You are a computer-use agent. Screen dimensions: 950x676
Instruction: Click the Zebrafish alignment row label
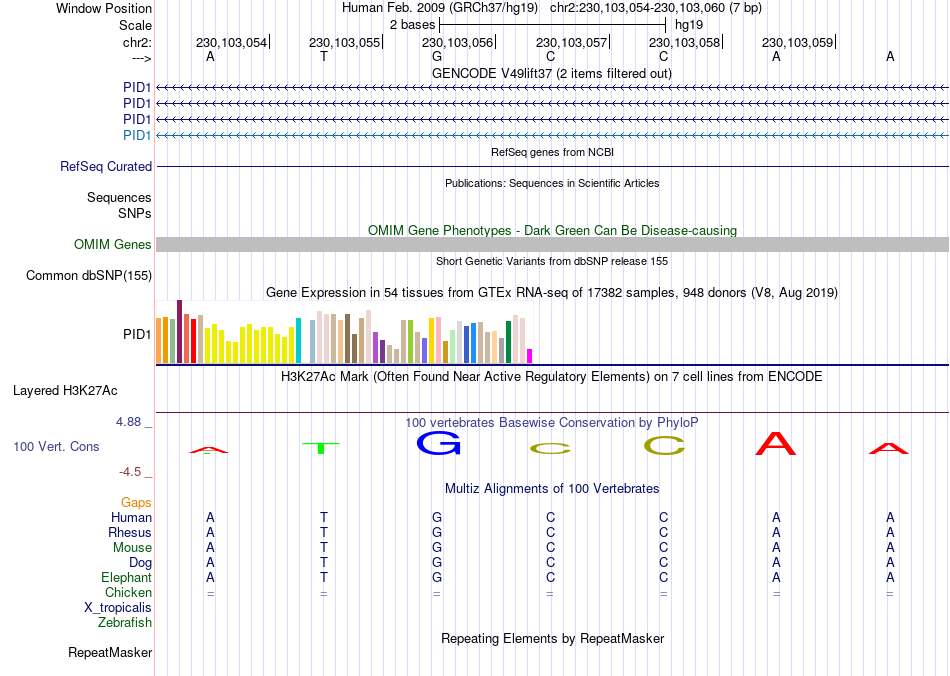tap(125, 622)
